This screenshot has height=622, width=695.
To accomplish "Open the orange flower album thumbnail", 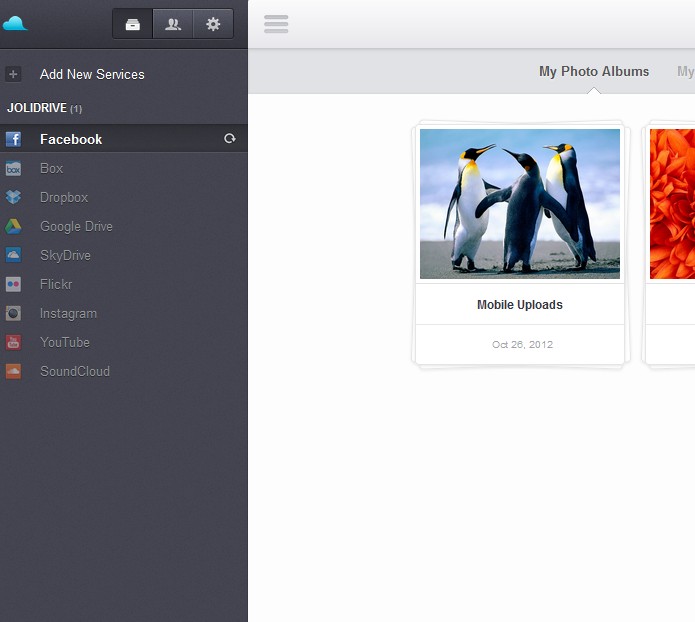I will 672,204.
